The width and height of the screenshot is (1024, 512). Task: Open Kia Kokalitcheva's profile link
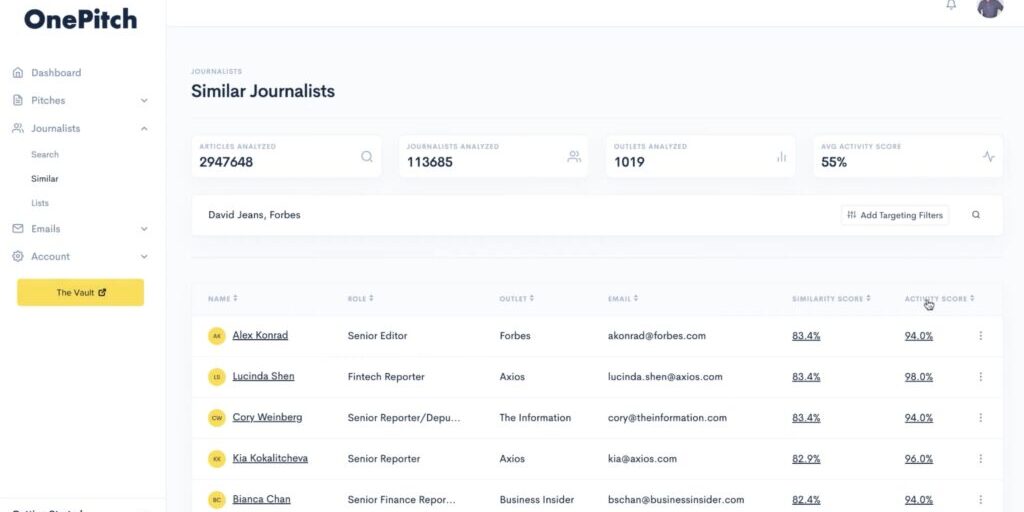[270, 458]
